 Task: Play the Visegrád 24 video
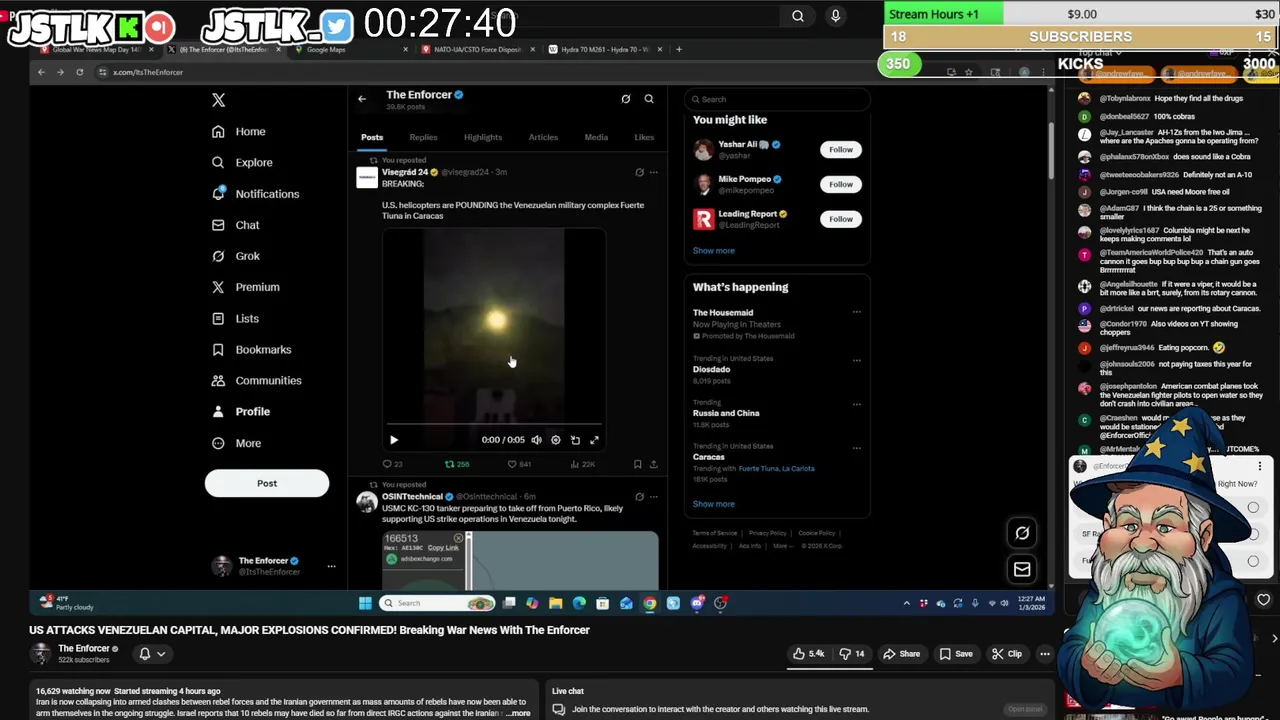tap(394, 440)
